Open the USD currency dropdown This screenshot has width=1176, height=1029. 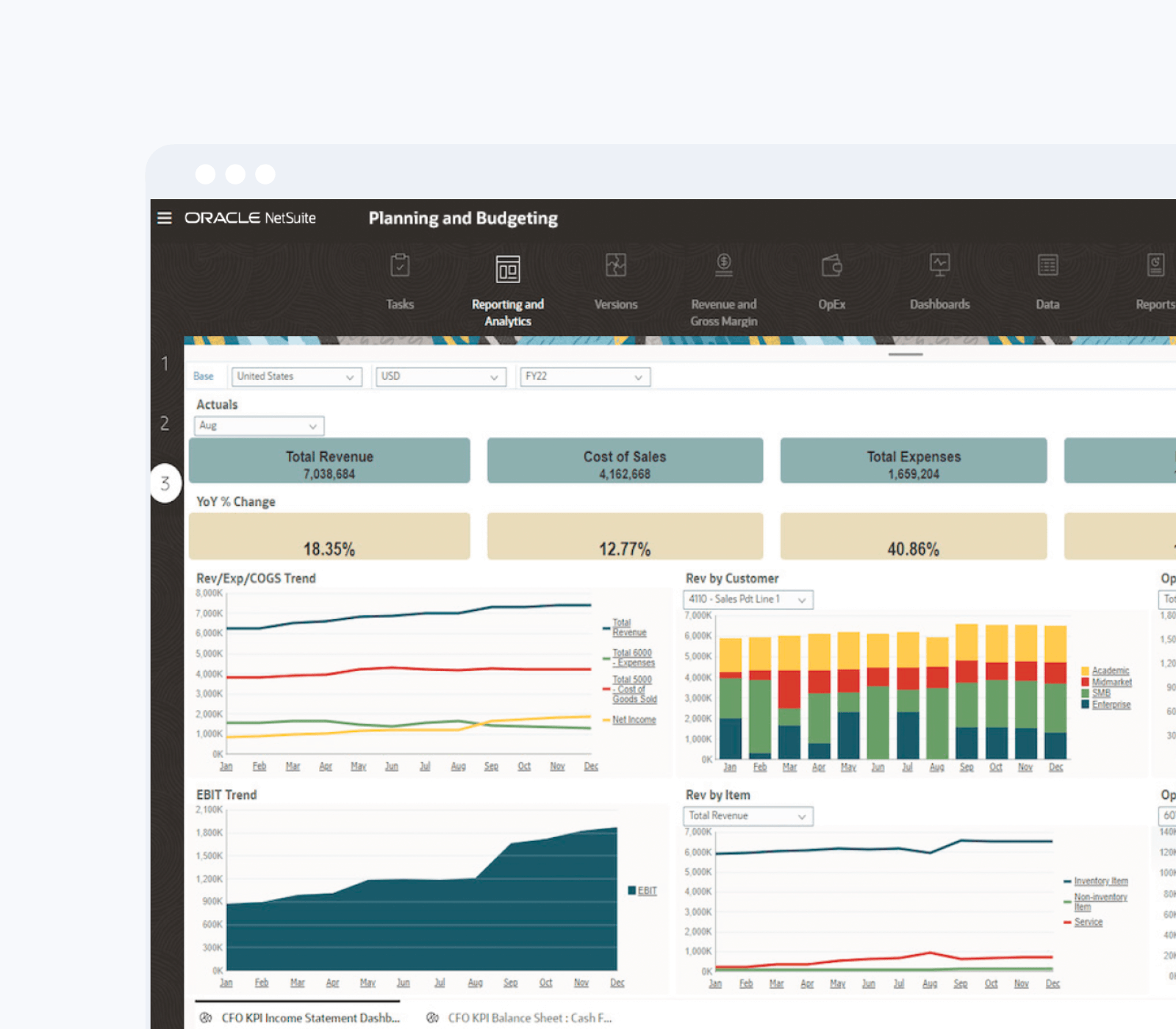(x=441, y=376)
